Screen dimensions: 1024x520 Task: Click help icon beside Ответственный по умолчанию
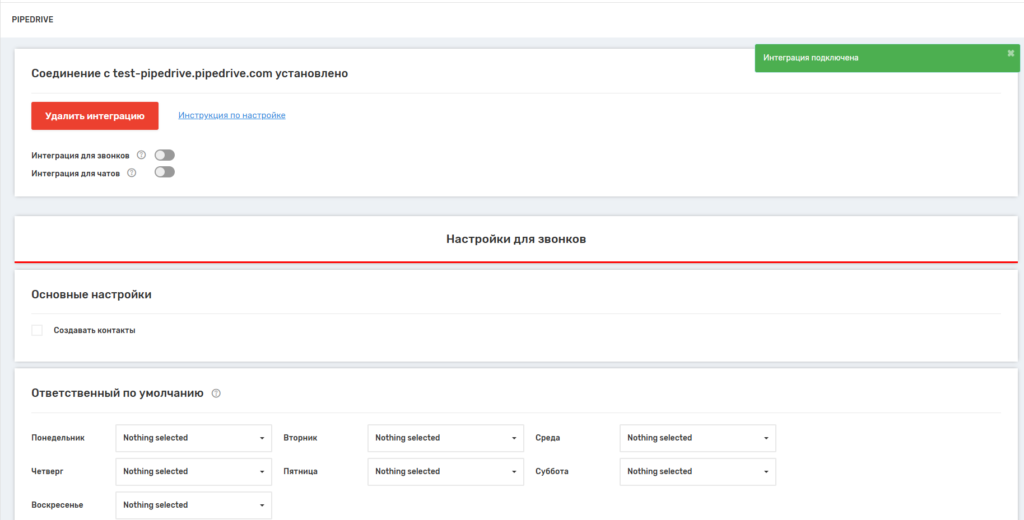point(216,394)
